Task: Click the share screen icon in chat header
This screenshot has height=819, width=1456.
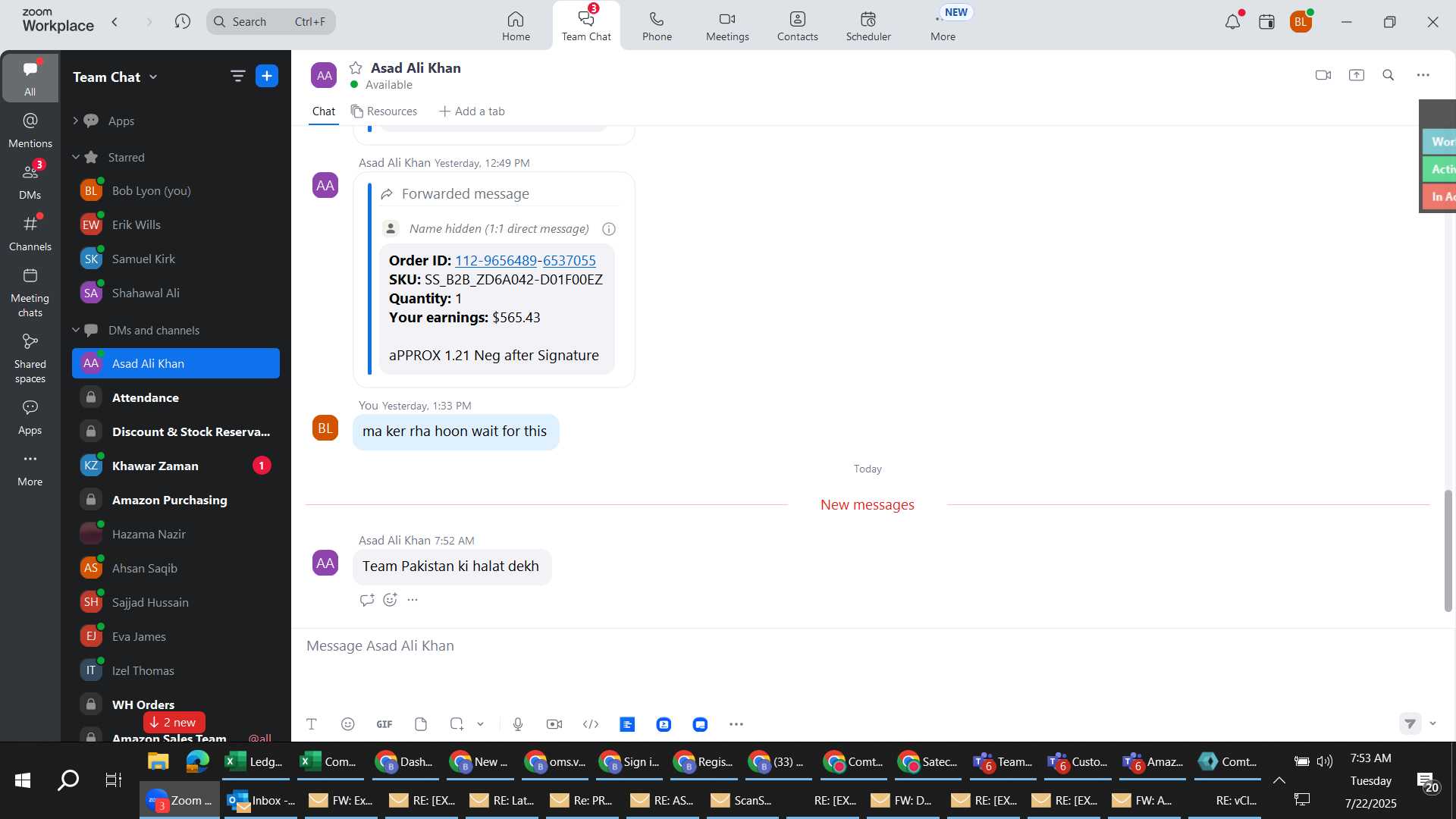Action: pos(1357,75)
